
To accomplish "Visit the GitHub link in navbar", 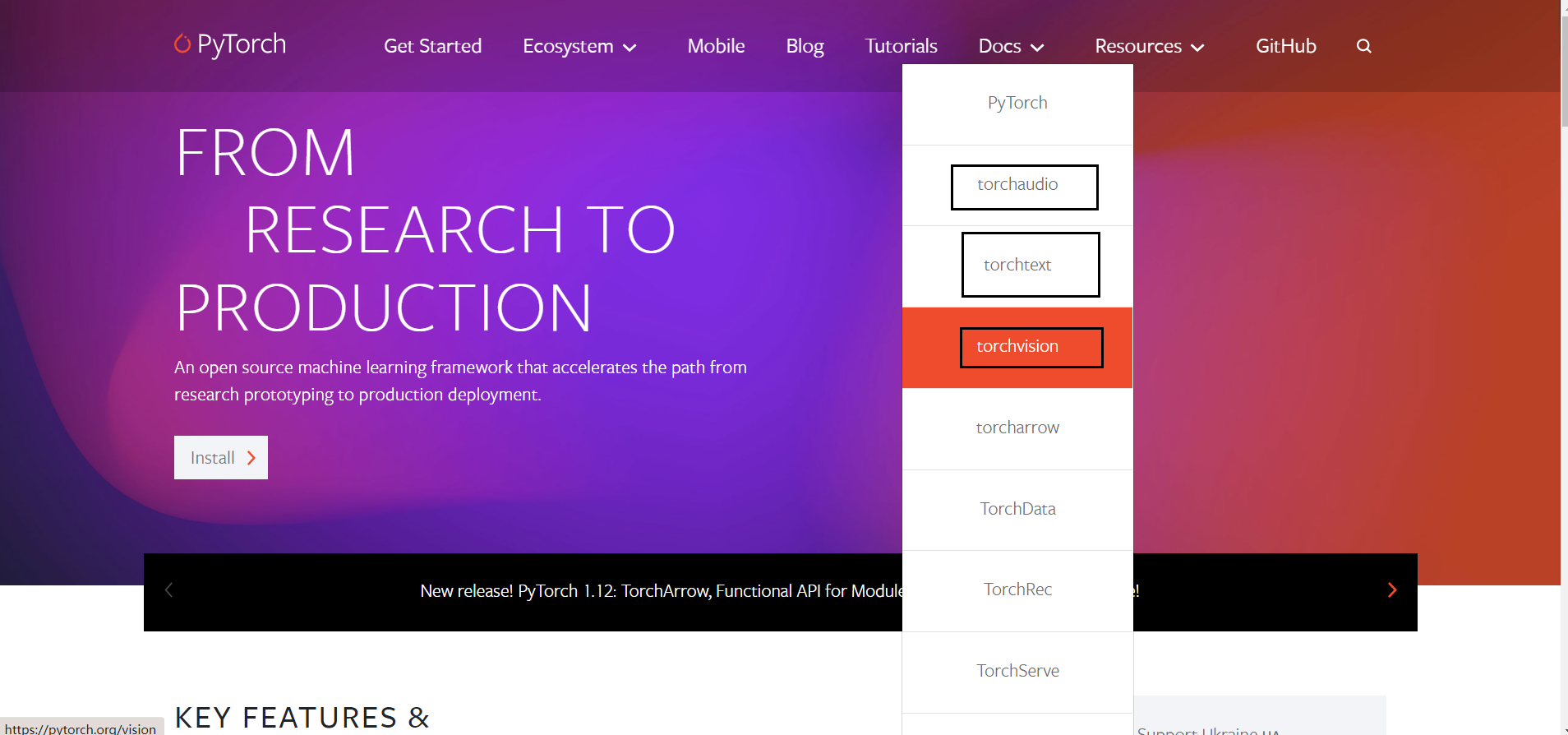I will (x=1285, y=46).
